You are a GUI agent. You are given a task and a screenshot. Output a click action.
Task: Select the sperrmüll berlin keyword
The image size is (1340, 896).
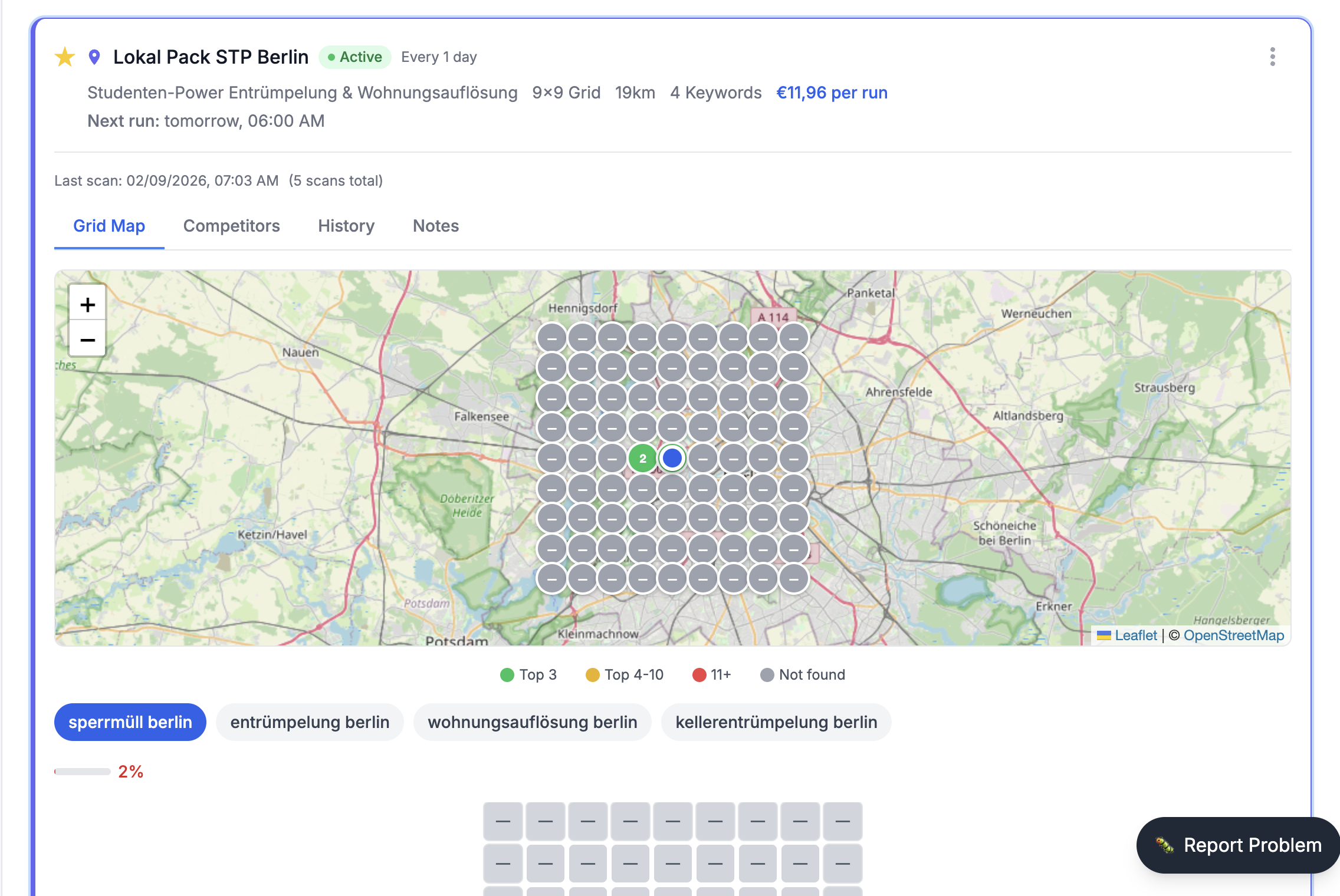[130, 722]
